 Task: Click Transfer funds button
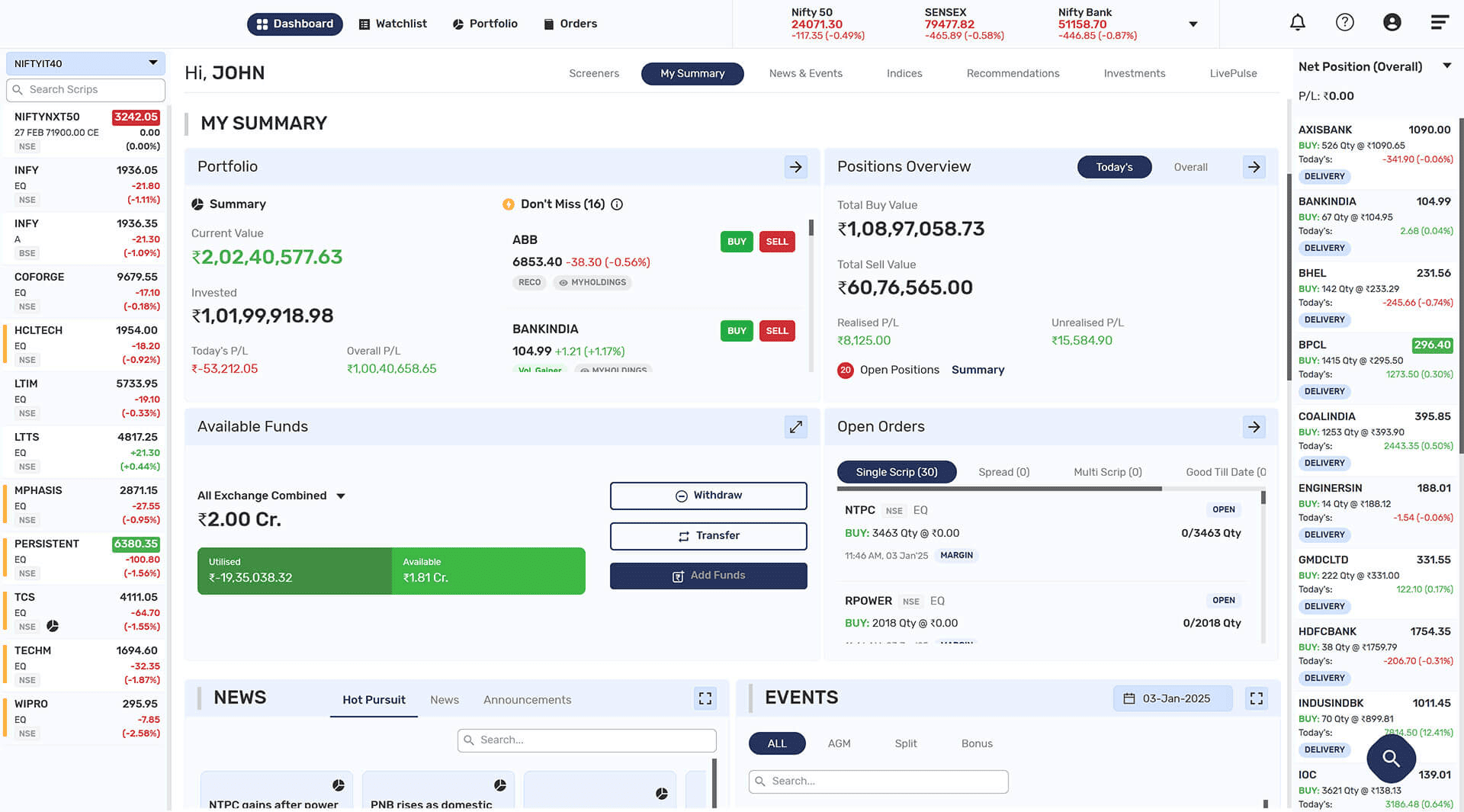pyautogui.click(x=708, y=536)
